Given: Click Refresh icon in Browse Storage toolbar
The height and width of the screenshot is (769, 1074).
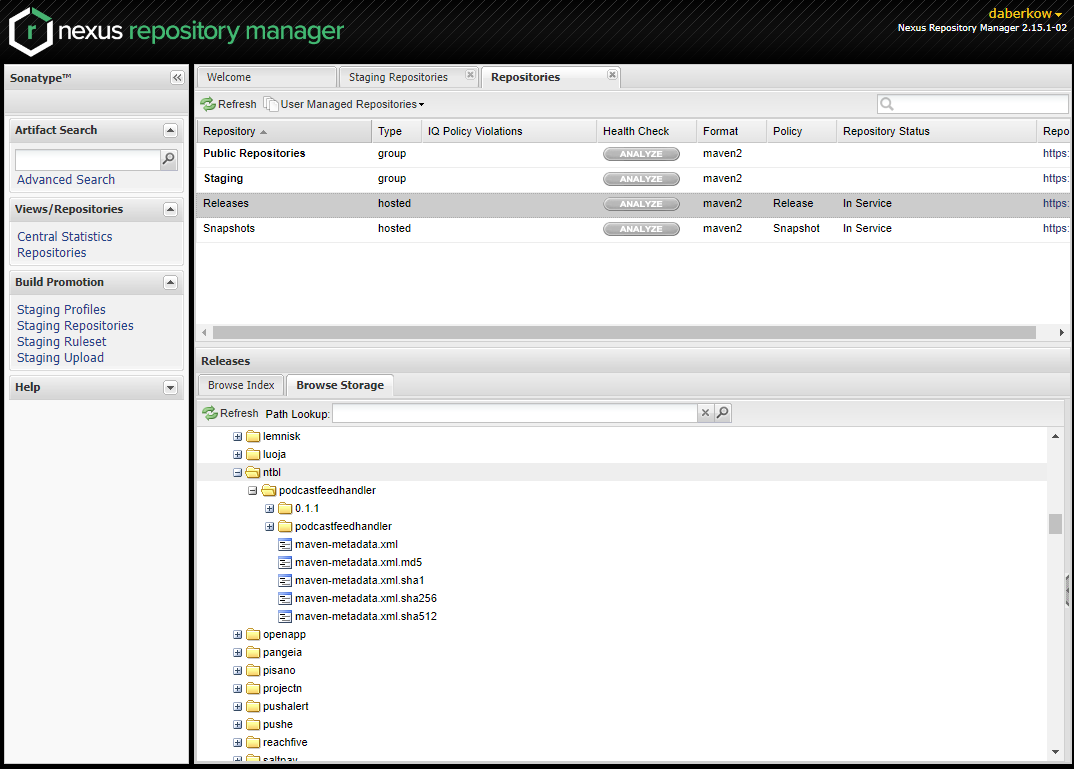Looking at the screenshot, I should [210, 413].
